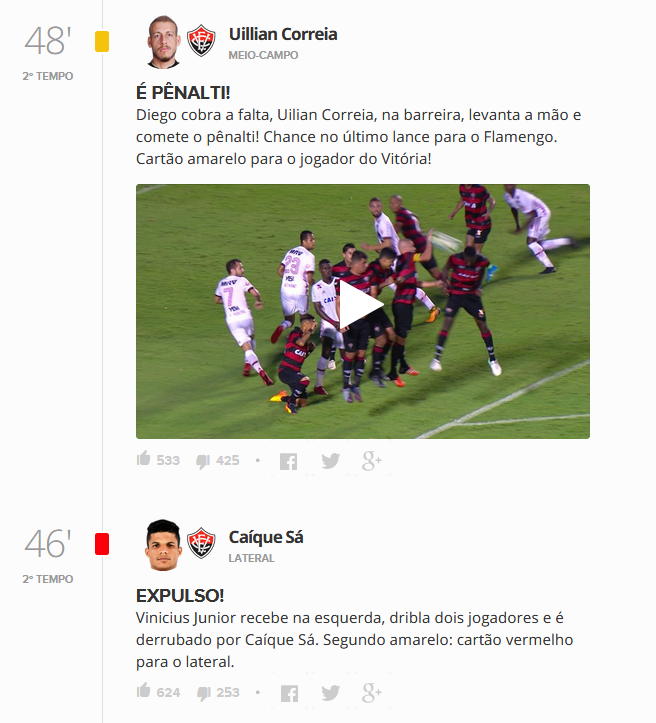Share the penalty post on Twitter
Viewport: 656px width, 723px height.
point(331,461)
